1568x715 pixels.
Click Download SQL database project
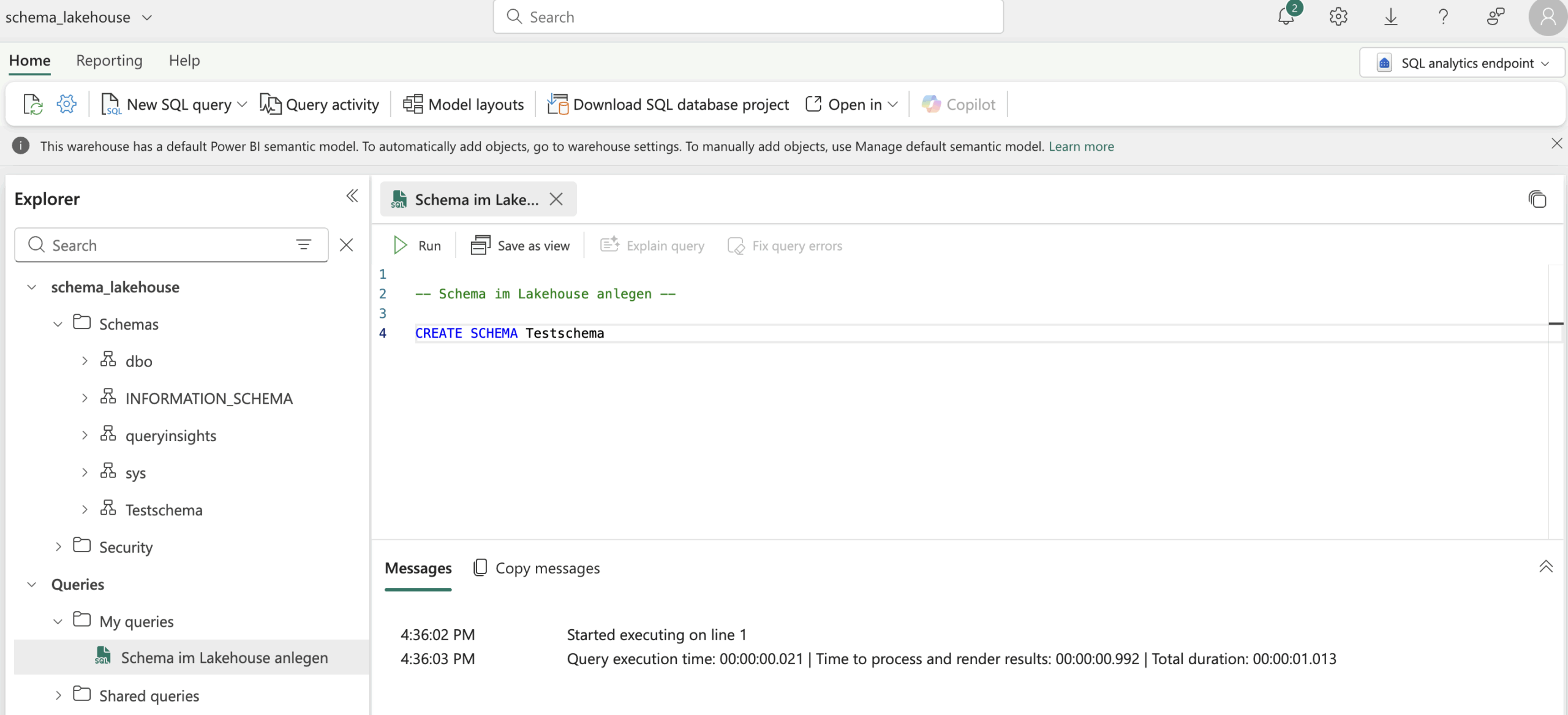click(668, 104)
